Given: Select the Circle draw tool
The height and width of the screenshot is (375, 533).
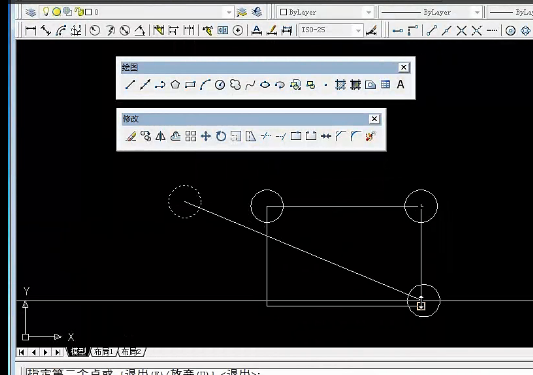Looking at the screenshot, I should 220,85.
